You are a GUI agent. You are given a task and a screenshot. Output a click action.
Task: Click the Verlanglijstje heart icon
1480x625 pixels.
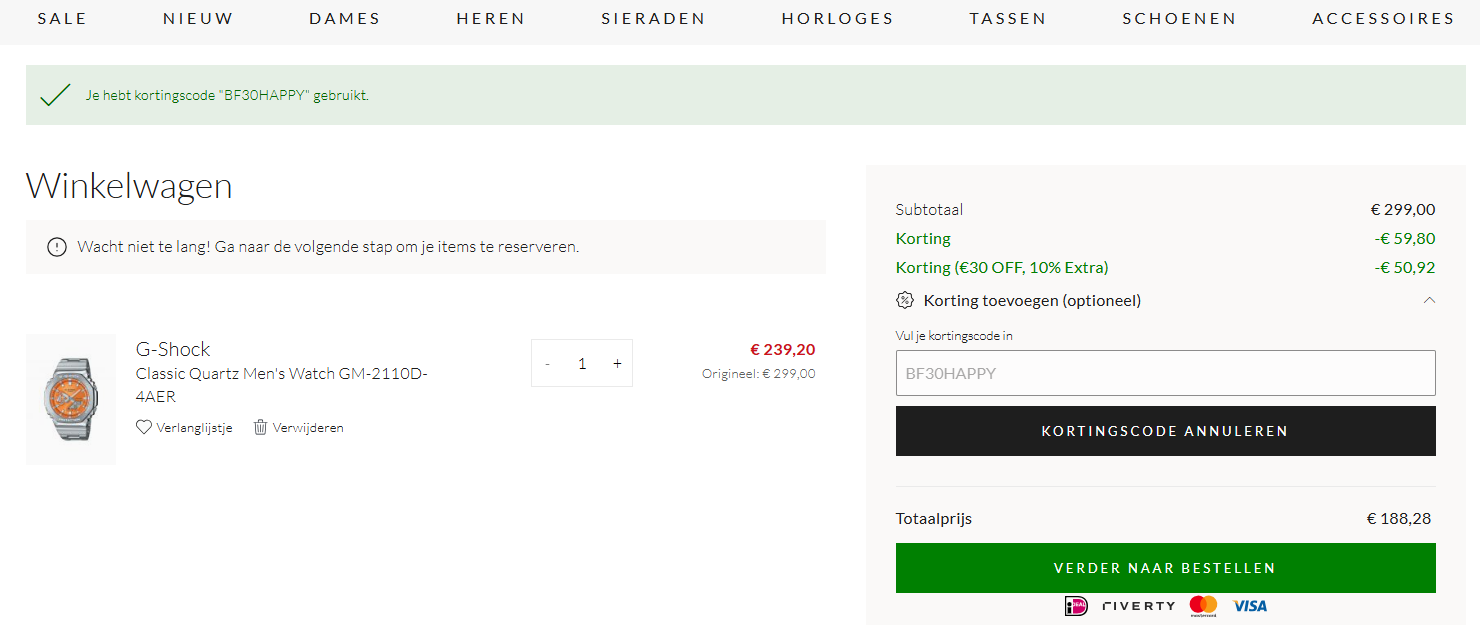(144, 427)
